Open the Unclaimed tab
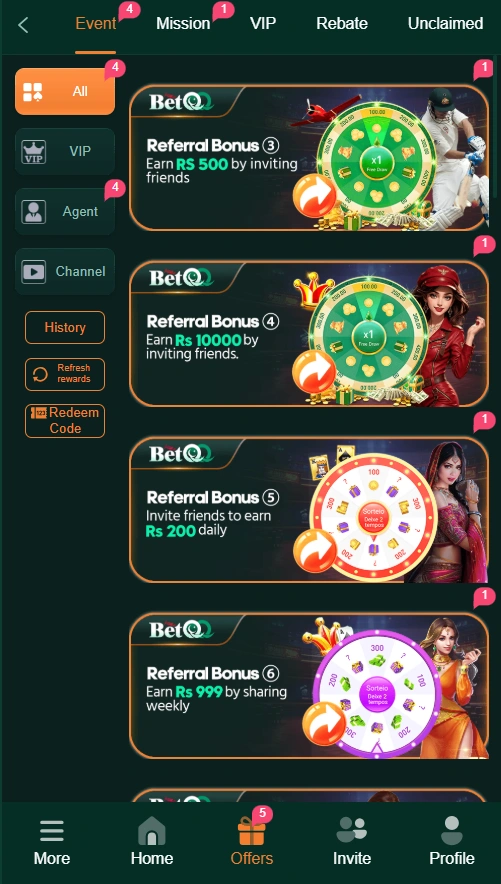The height and width of the screenshot is (884, 501). pos(445,24)
